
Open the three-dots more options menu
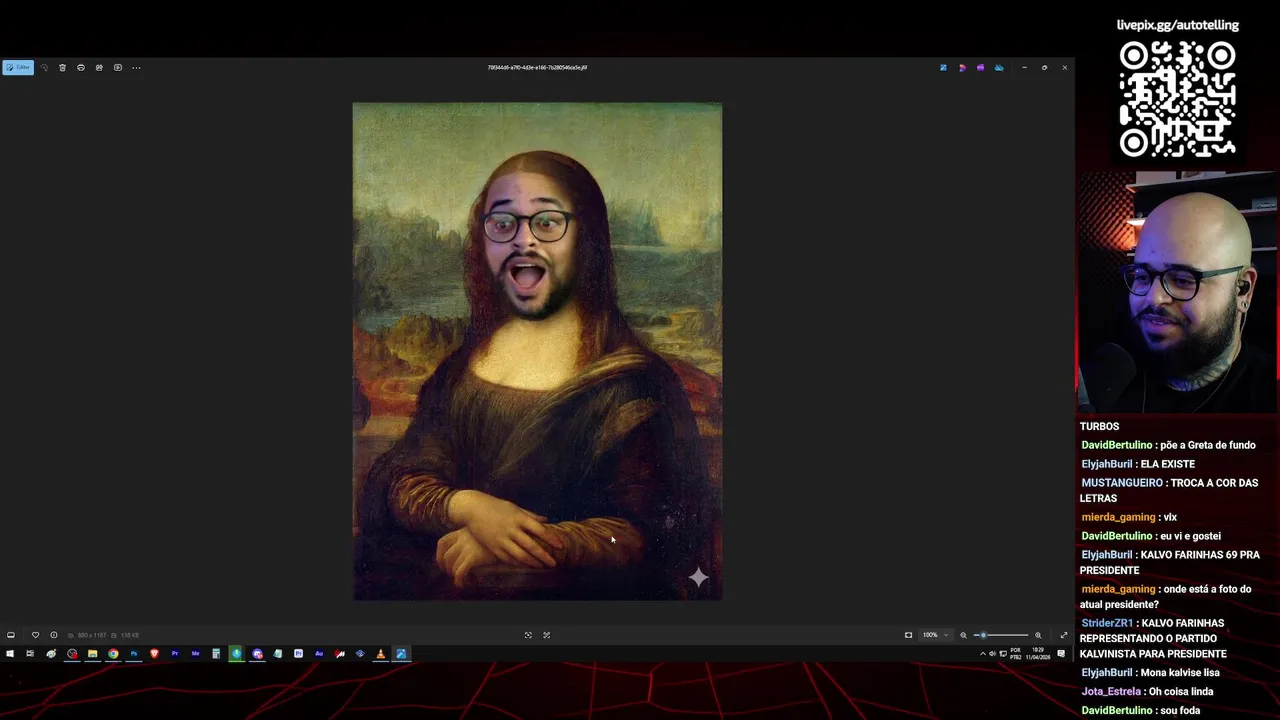point(136,68)
